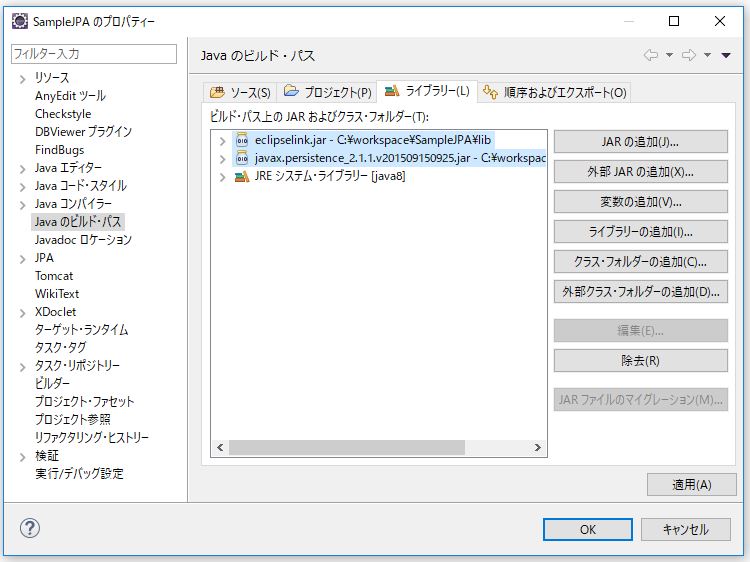Image resolution: width=750 pixels, height=562 pixels.
Task: Click the JRE システム・ライブラリー icon
Action: pyautogui.click(x=241, y=176)
